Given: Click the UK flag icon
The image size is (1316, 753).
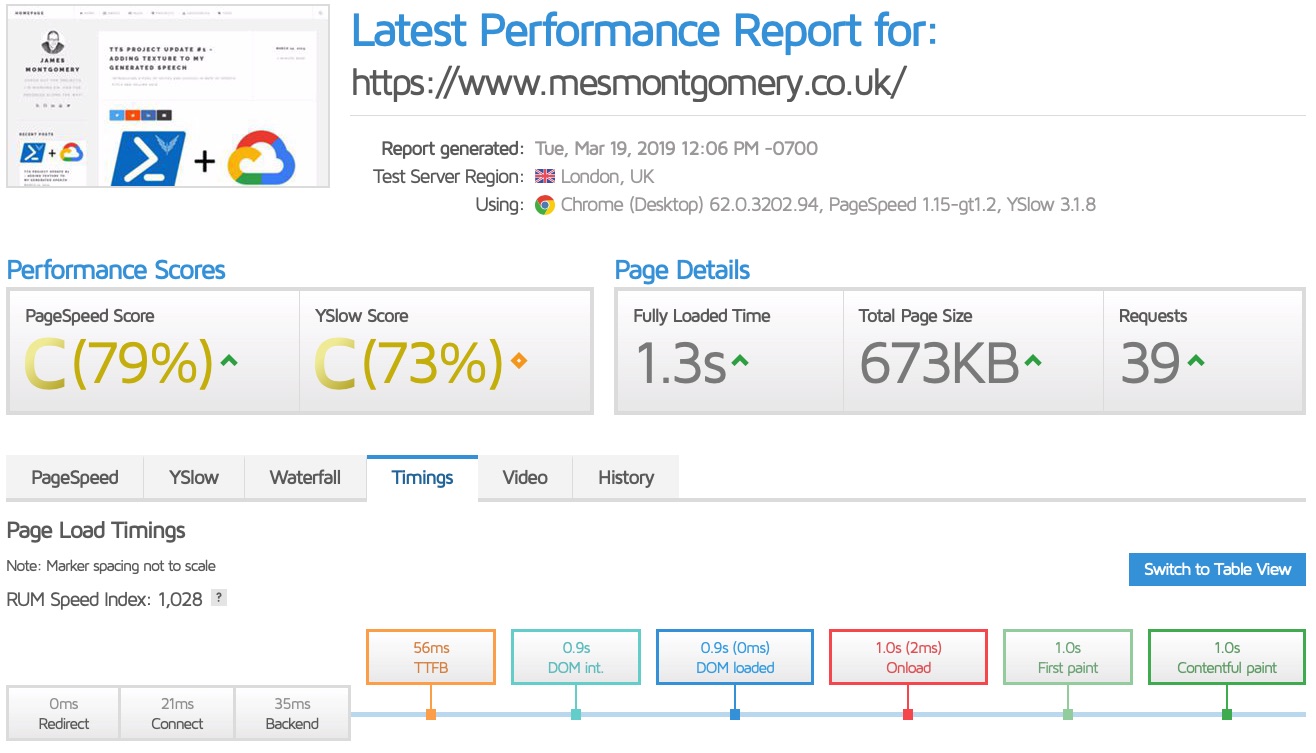Looking at the screenshot, I should point(545,177).
